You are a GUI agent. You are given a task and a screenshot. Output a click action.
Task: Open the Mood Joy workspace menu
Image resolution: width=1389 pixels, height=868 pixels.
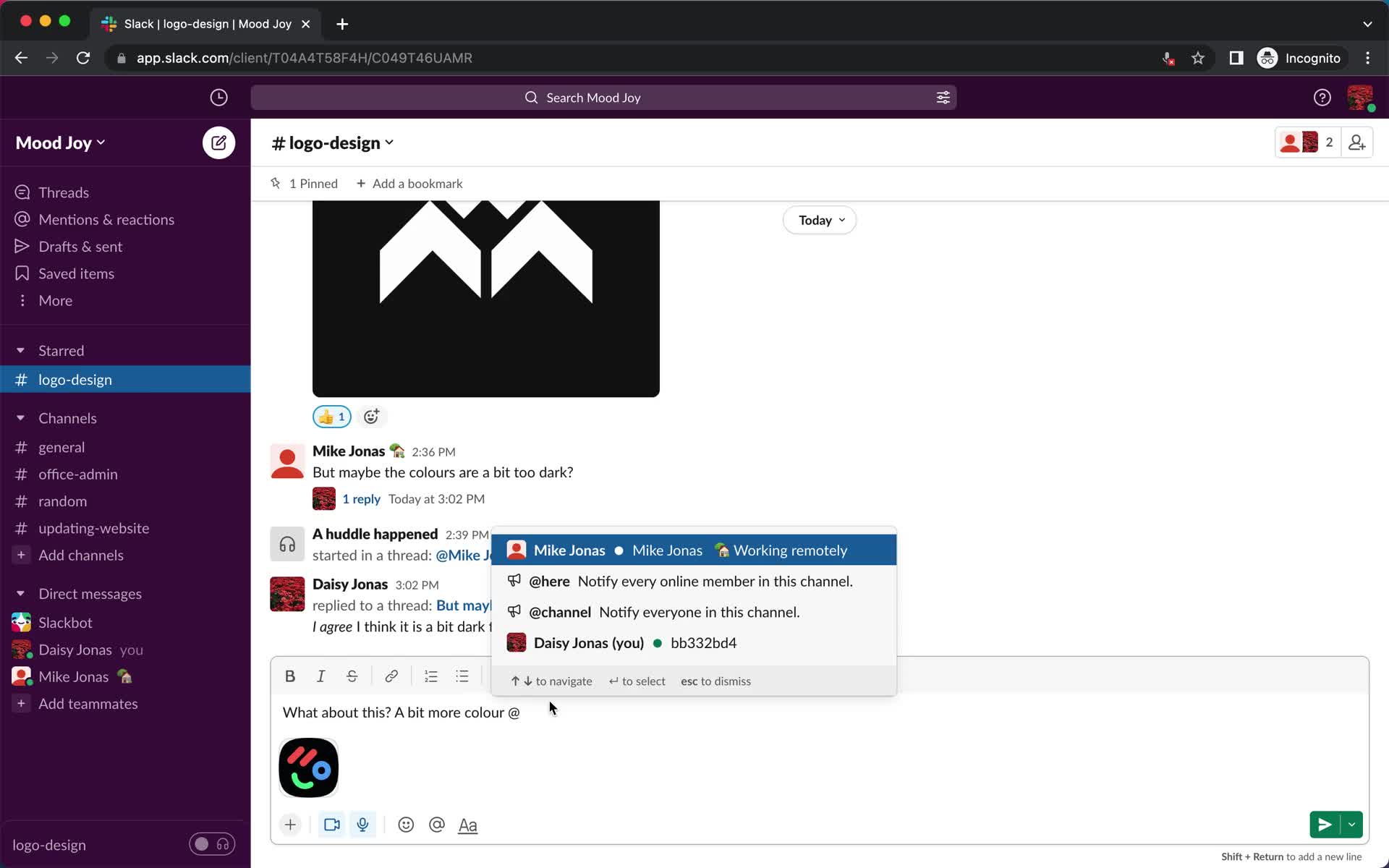61,143
